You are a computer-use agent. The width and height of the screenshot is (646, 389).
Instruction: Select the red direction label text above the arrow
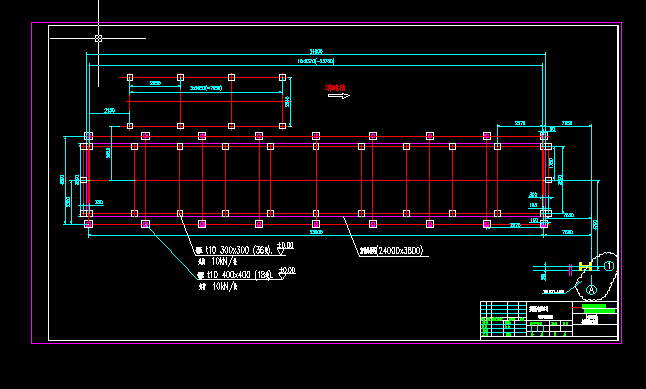click(335, 87)
